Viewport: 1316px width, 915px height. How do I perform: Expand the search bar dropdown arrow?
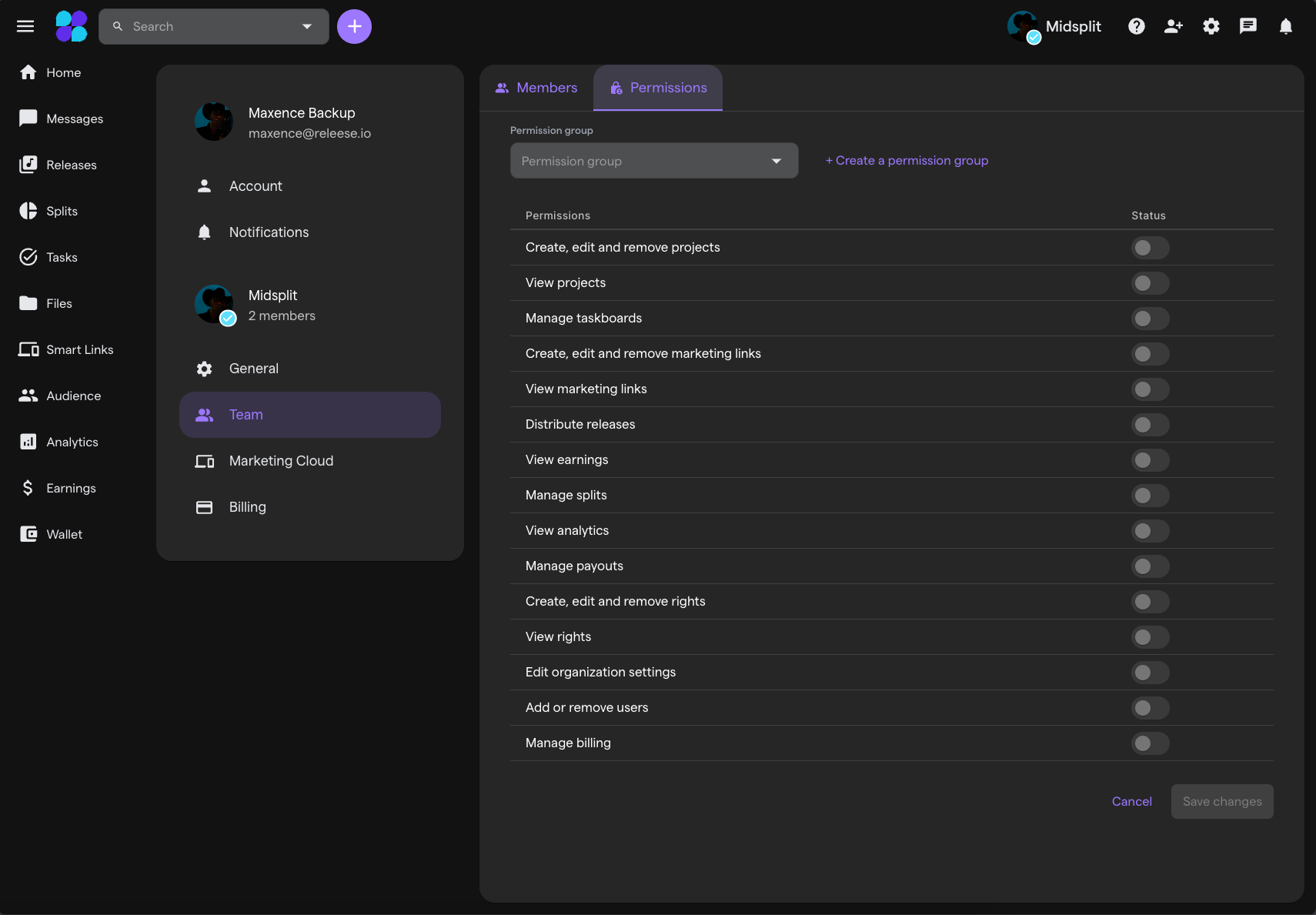(x=307, y=26)
